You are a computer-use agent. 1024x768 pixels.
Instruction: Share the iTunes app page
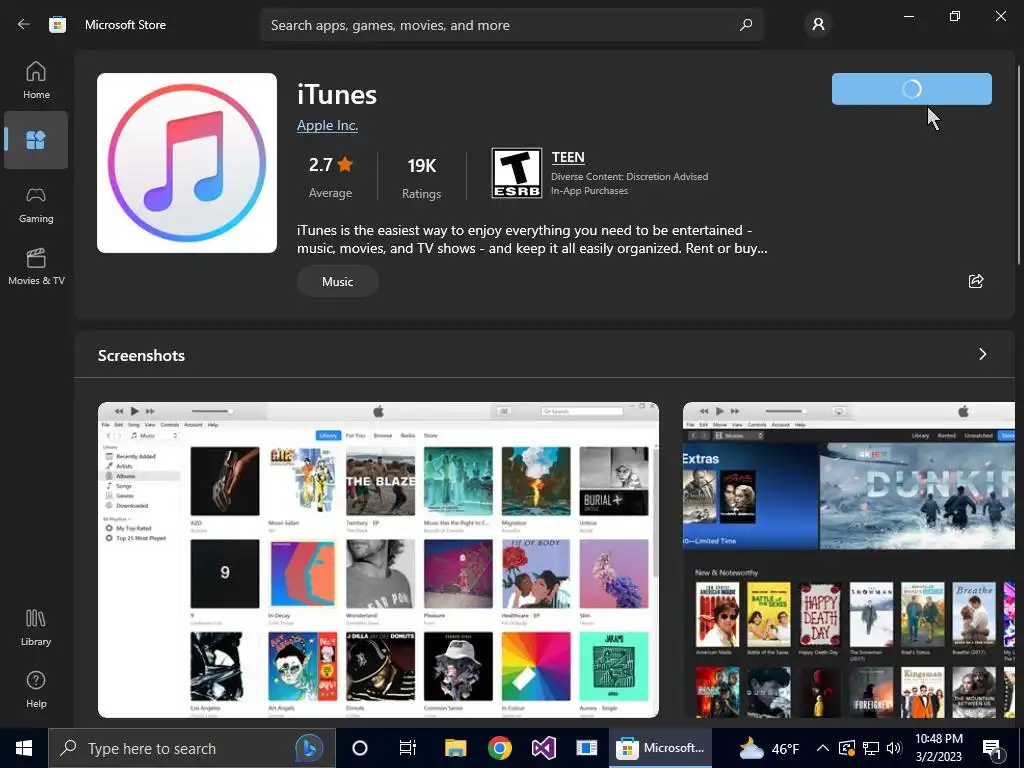coord(976,281)
